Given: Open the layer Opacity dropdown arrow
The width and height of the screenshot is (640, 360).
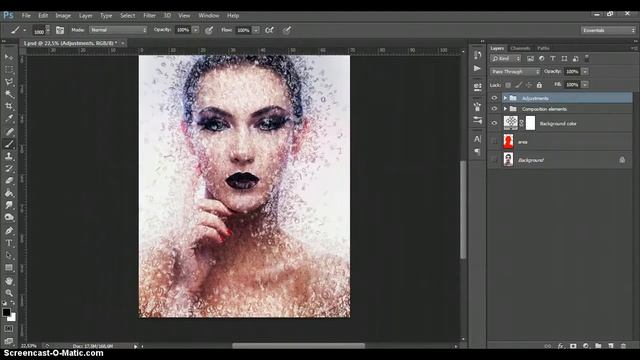Looking at the screenshot, I should [585, 71].
